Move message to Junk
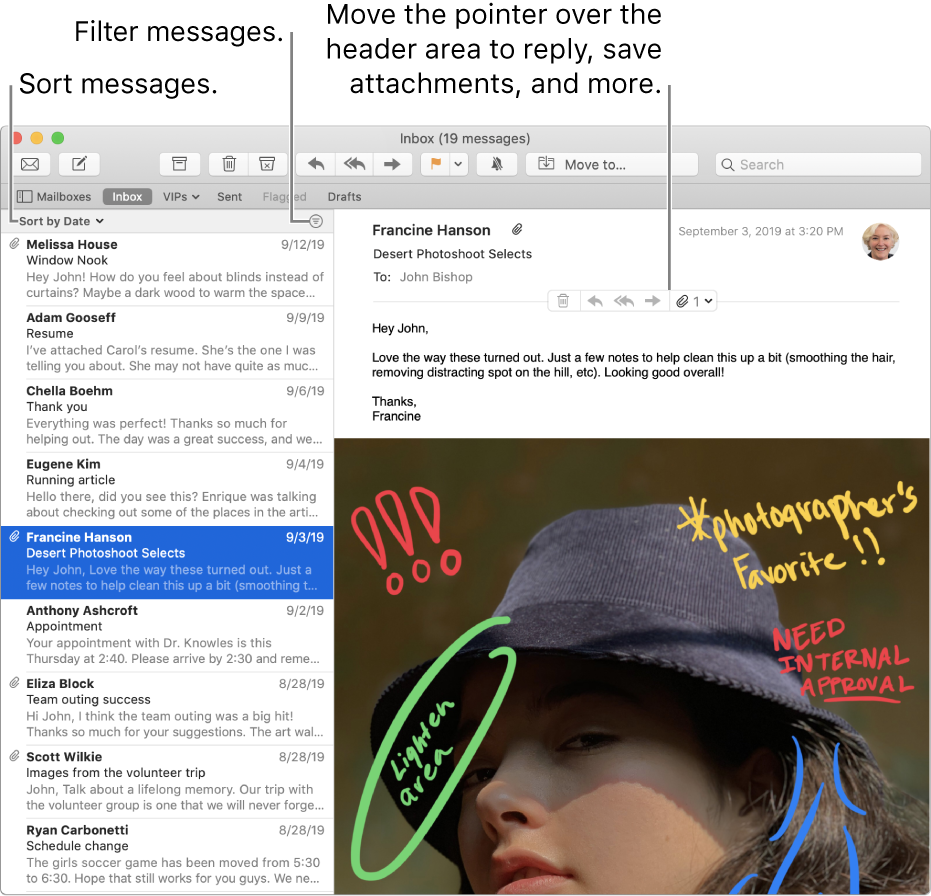Image resolution: width=931 pixels, height=896 pixels. point(267,164)
